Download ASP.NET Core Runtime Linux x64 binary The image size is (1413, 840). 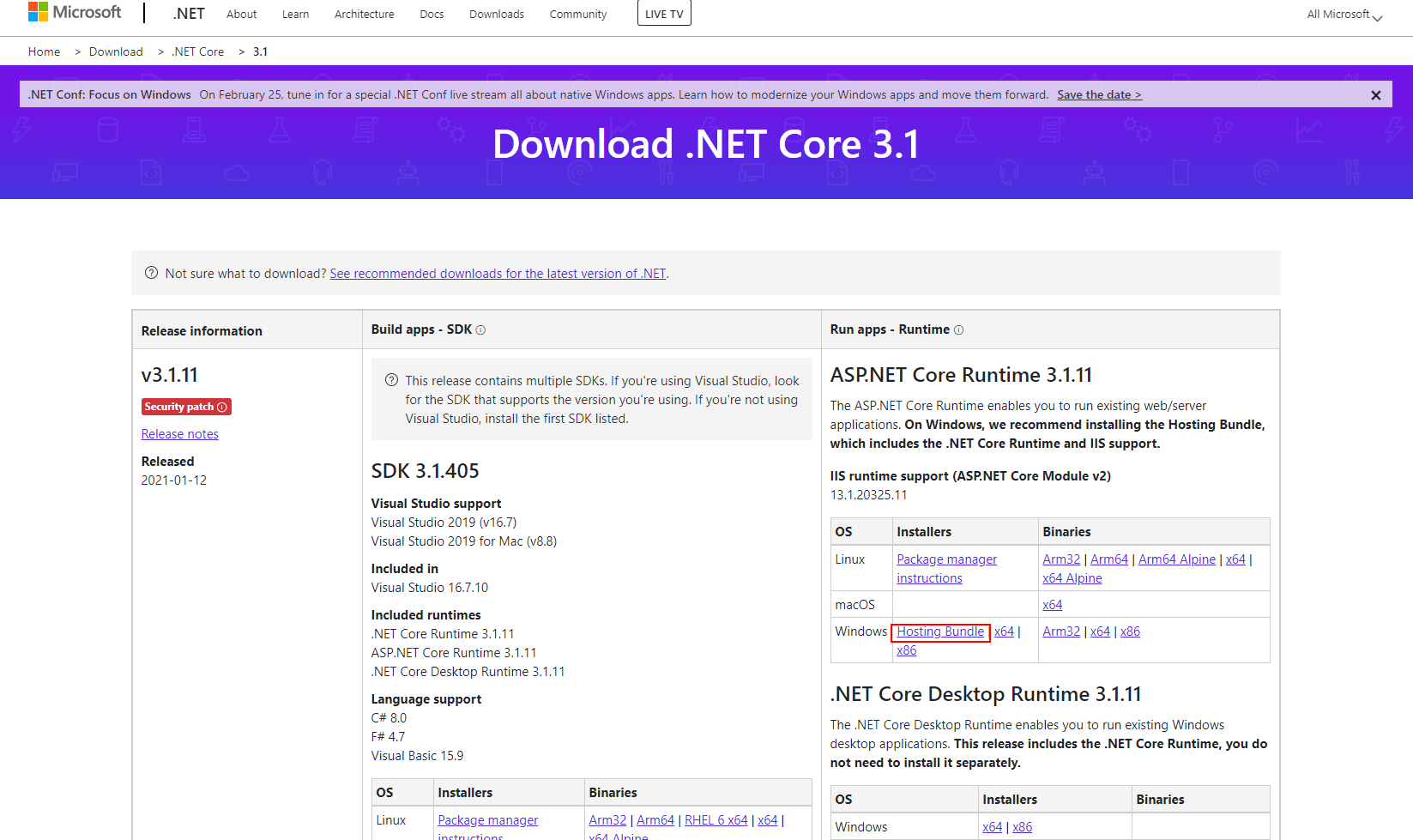click(1235, 559)
